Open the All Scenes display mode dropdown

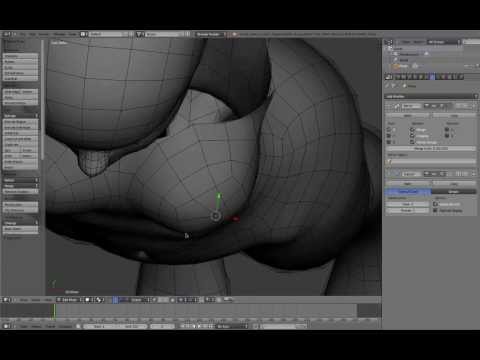coord(444,42)
